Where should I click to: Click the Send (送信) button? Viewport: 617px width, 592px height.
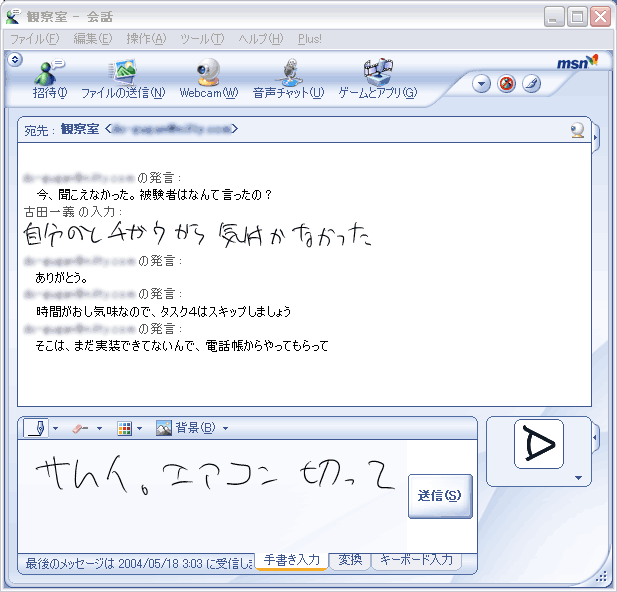tap(440, 496)
